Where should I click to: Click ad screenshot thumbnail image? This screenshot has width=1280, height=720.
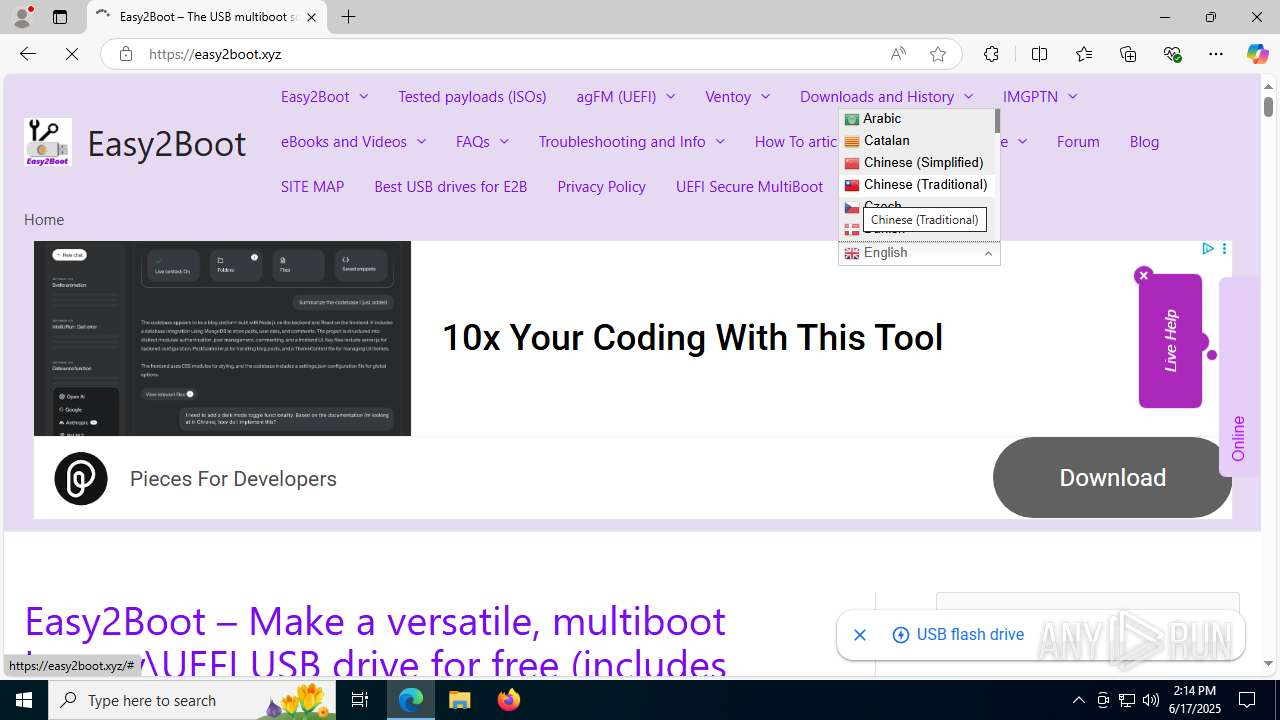click(222, 338)
